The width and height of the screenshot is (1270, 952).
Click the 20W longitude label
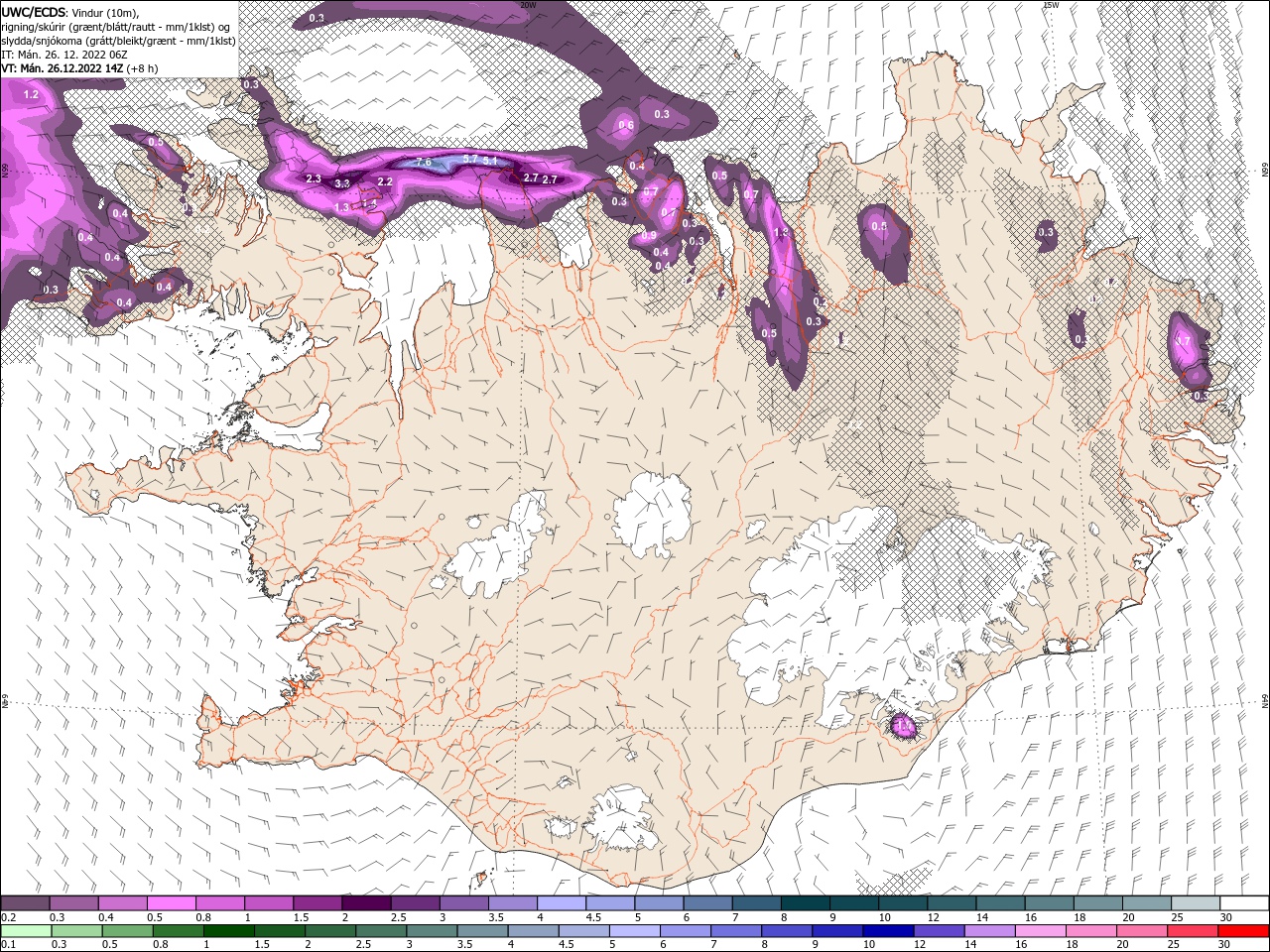(x=528, y=5)
